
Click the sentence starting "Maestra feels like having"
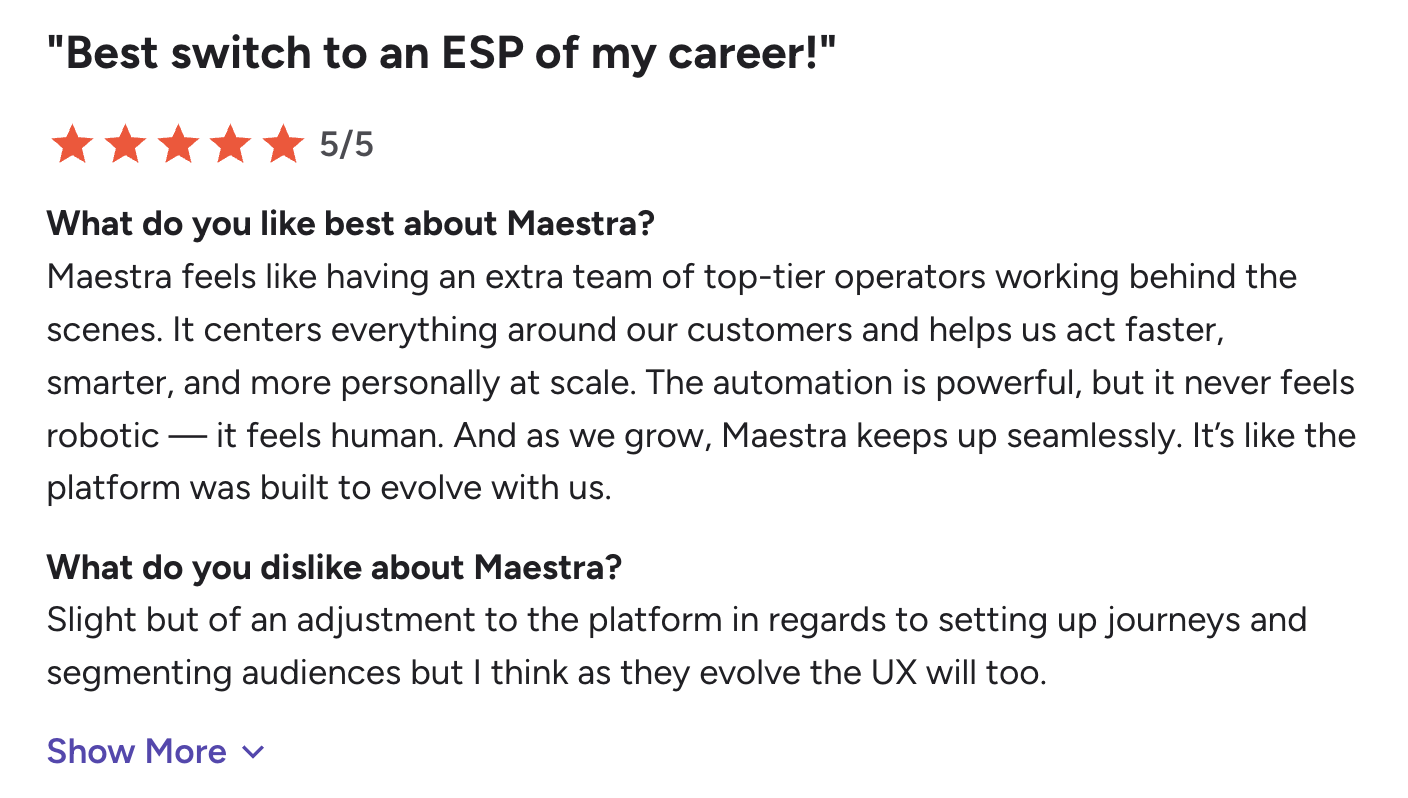(x=672, y=276)
